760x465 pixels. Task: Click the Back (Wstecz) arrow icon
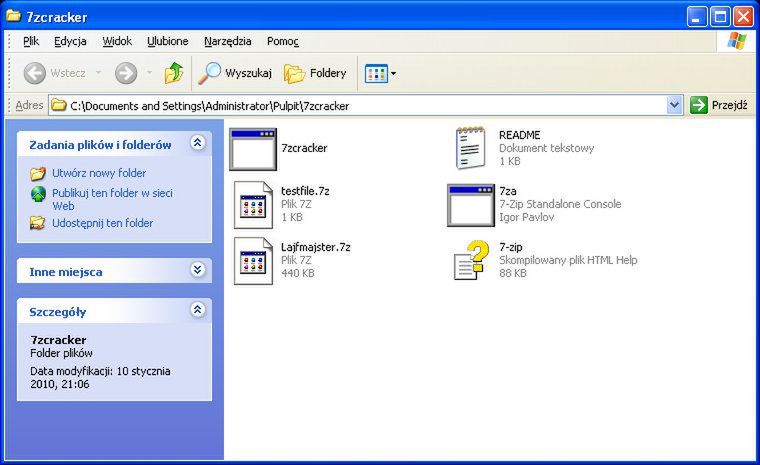pos(35,73)
